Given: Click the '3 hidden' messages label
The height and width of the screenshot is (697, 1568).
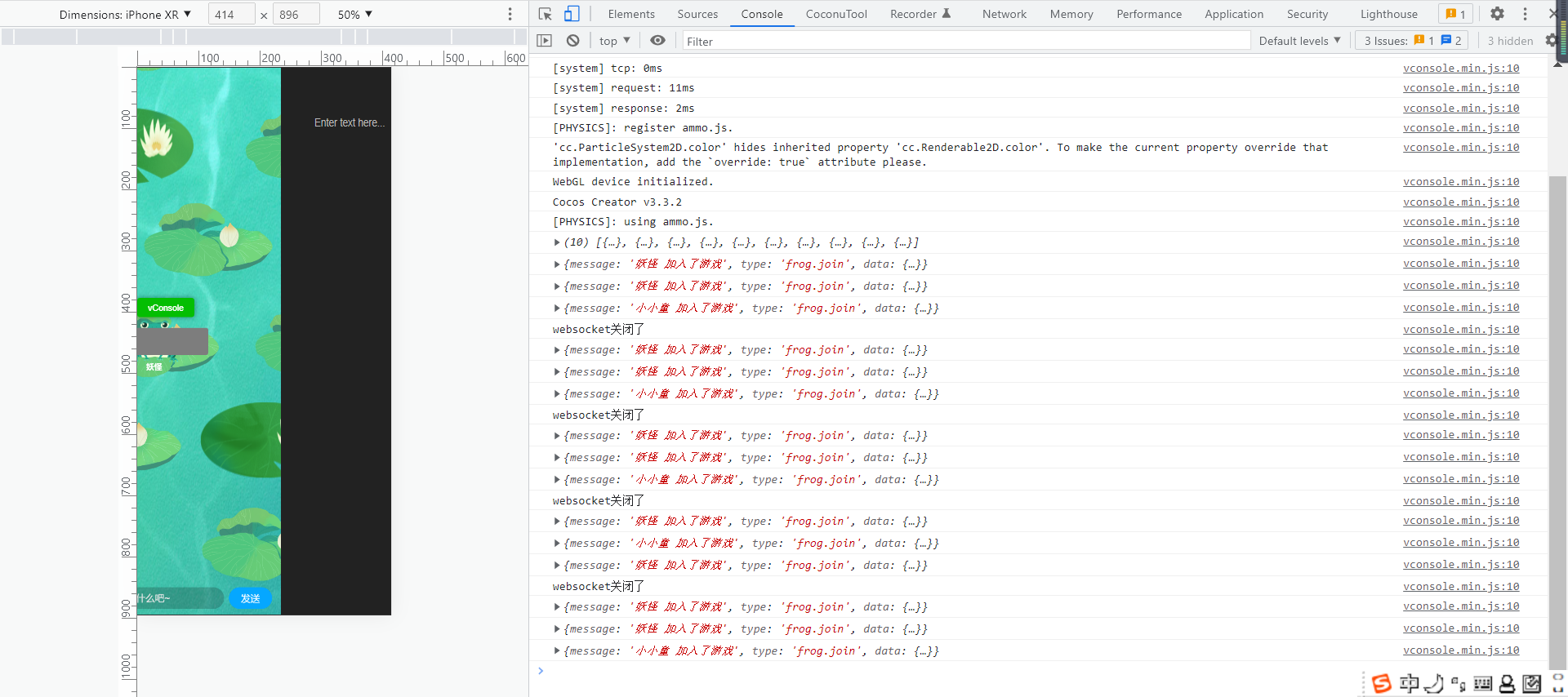Looking at the screenshot, I should pyautogui.click(x=1510, y=41).
